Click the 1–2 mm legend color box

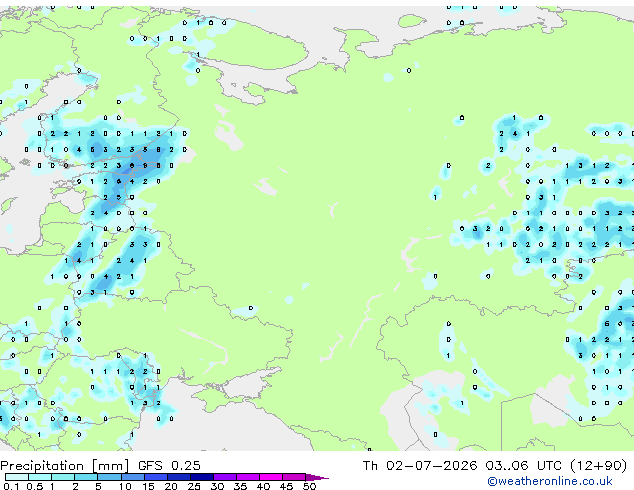63,477
